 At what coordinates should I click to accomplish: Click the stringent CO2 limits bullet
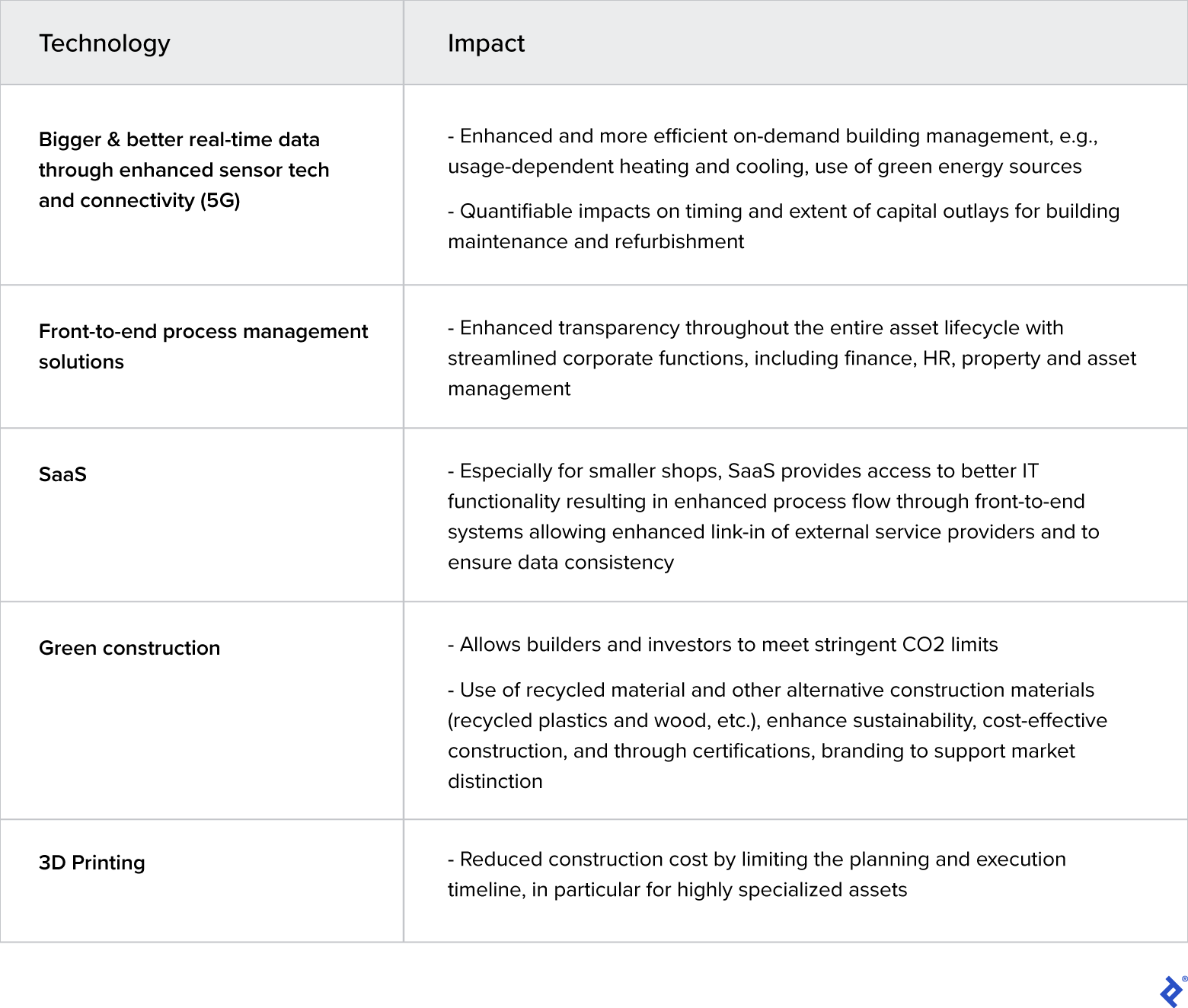(x=723, y=644)
